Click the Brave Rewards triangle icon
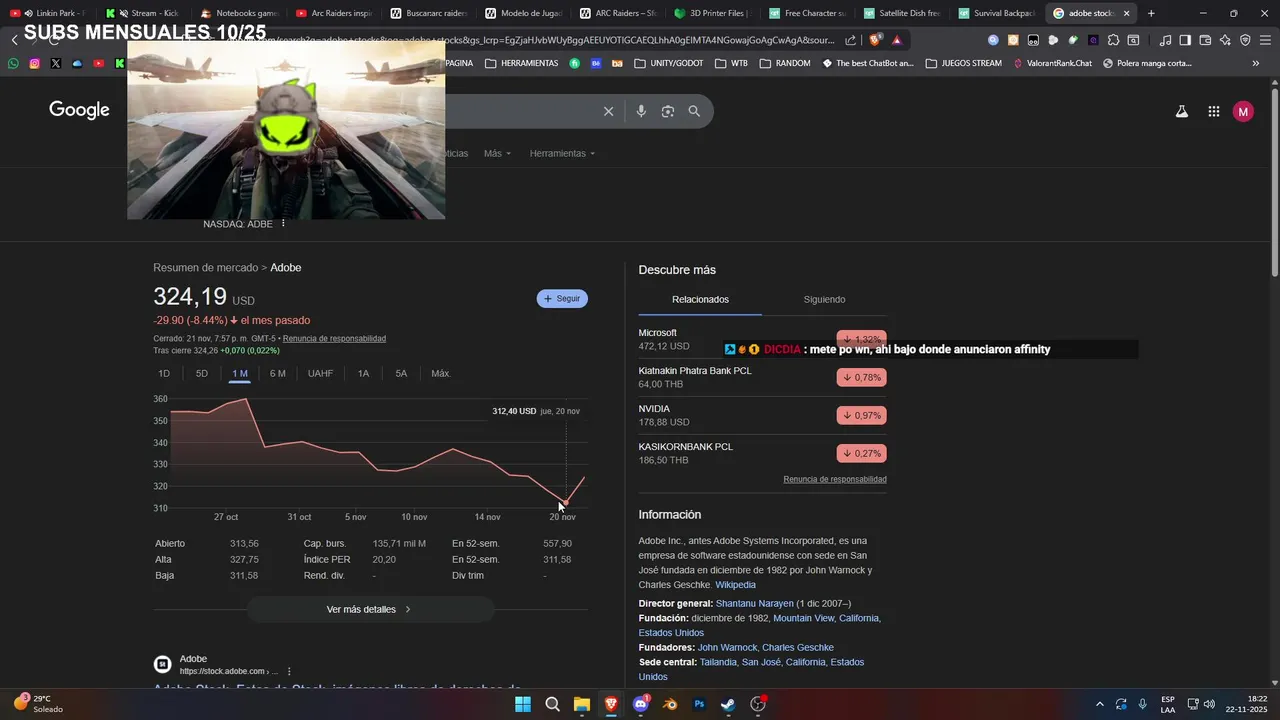This screenshot has width=1280, height=720. (x=897, y=40)
